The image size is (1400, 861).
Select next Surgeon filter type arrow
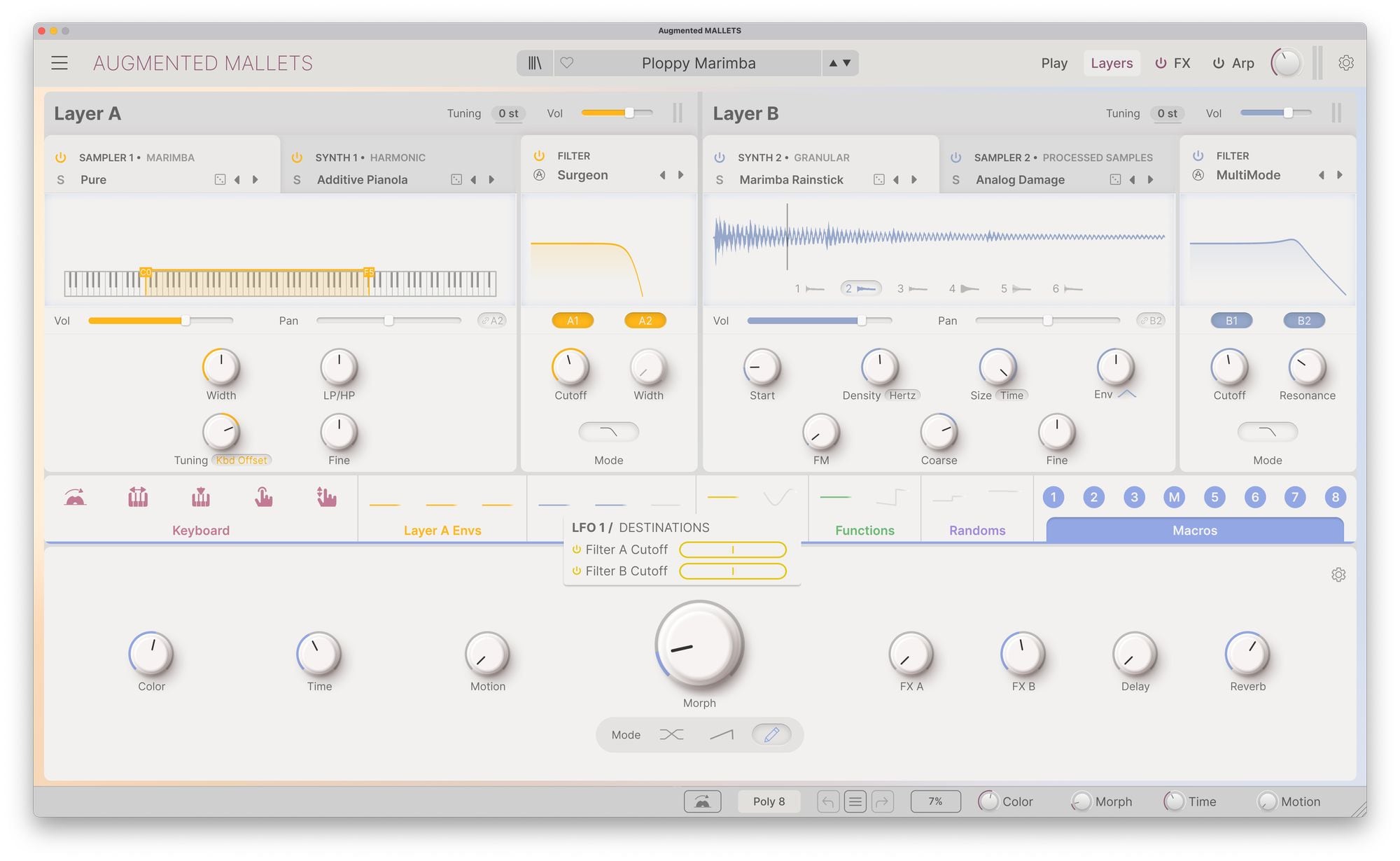[680, 175]
